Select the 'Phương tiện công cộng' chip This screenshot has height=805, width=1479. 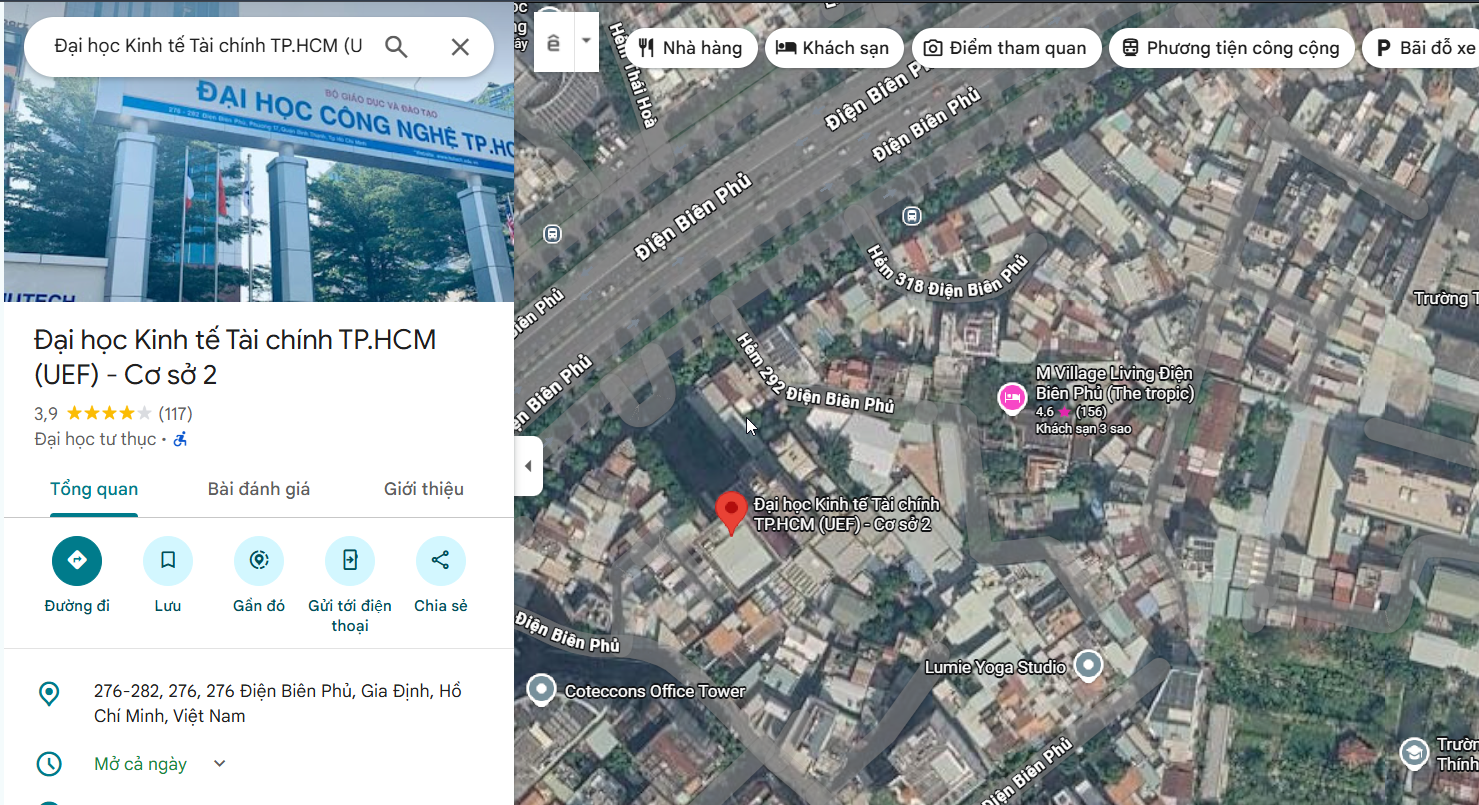(1232, 48)
